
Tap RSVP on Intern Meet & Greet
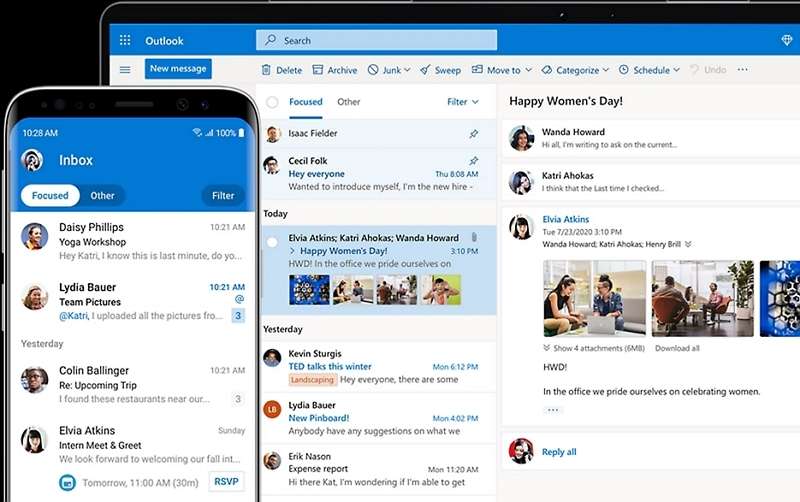(227, 481)
